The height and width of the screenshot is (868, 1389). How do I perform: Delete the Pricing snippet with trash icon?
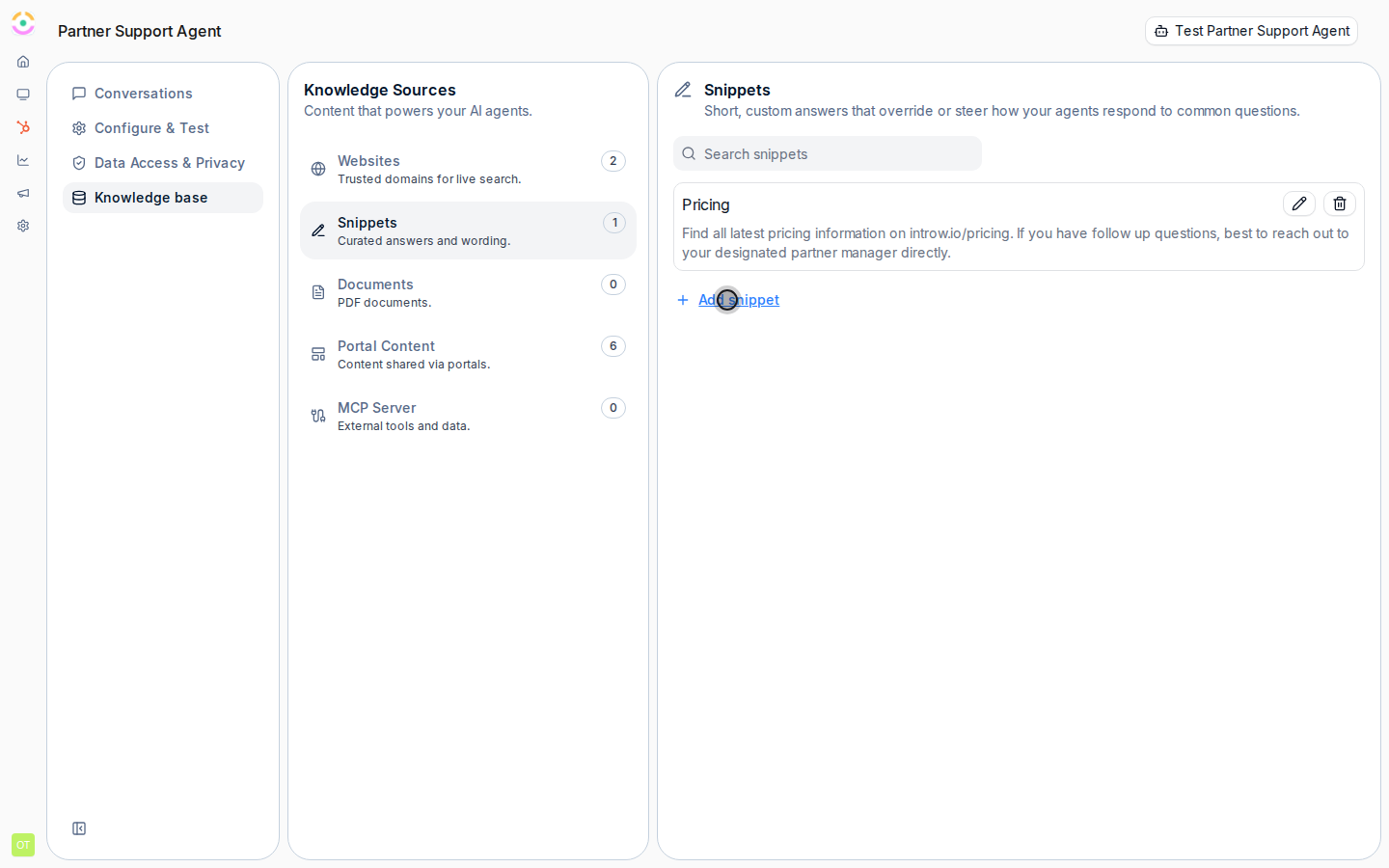click(1340, 203)
